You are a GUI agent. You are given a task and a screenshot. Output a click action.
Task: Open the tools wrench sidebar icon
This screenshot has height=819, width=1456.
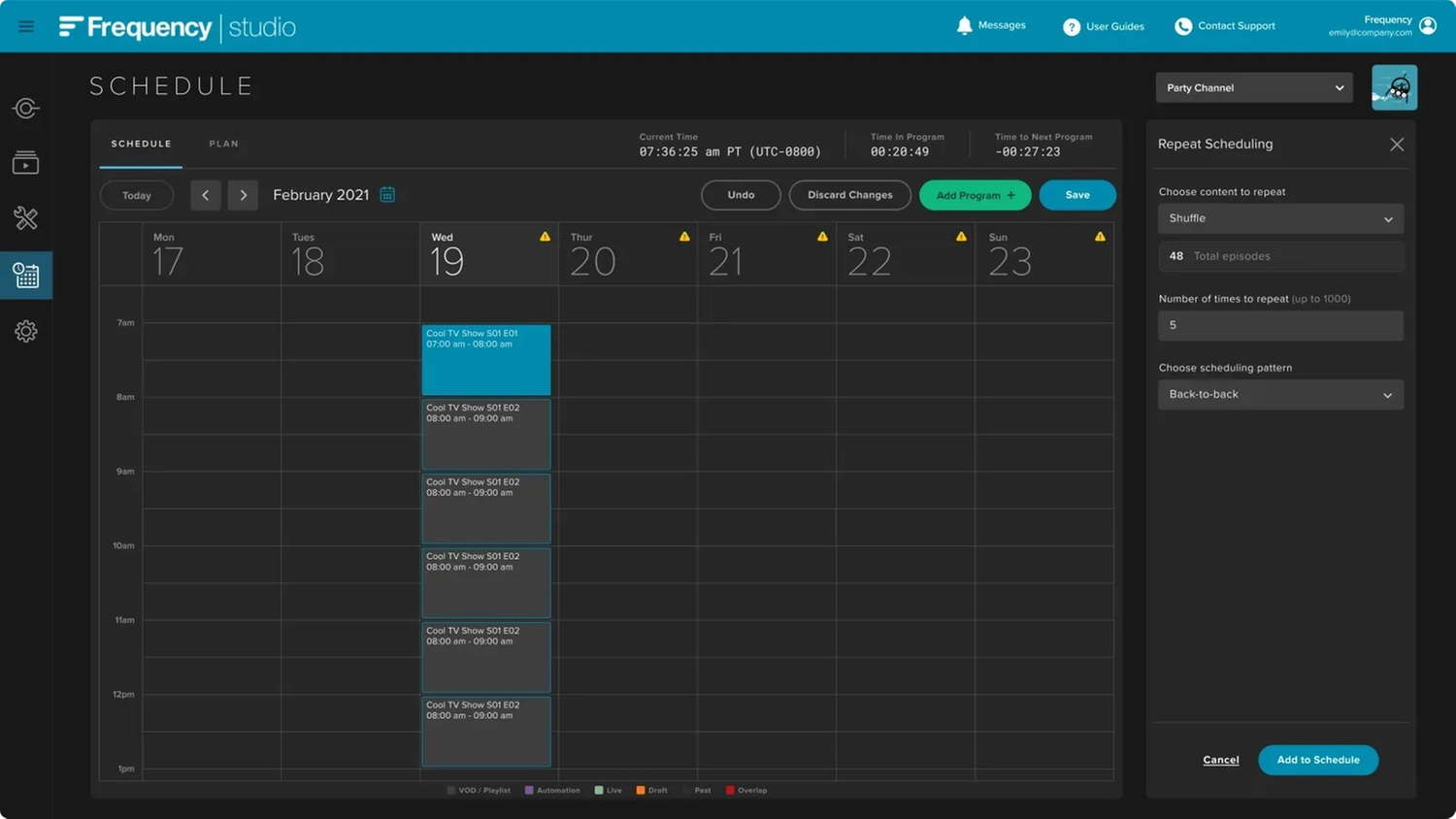tap(26, 218)
